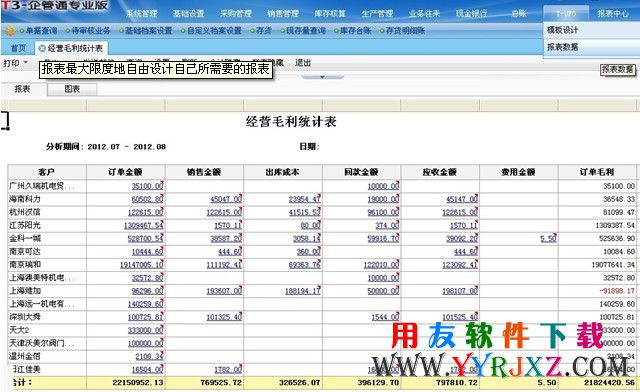Open the 现存量查询 shortcut

point(306,31)
